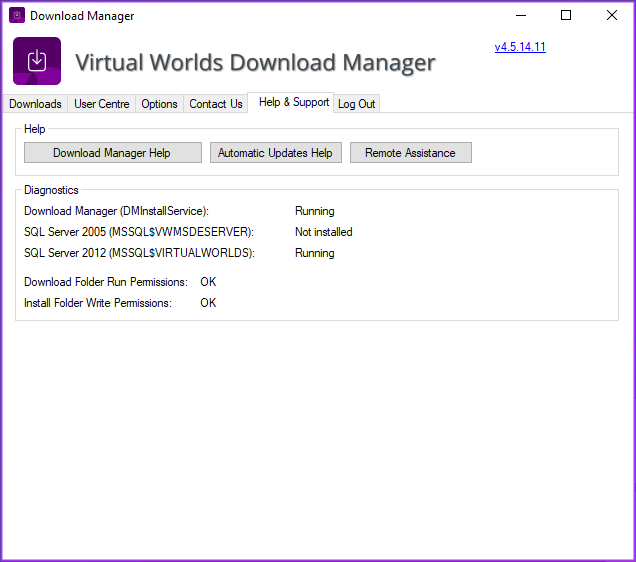
Task: Click Running status for SQL Server 2012
Action: coord(315,253)
